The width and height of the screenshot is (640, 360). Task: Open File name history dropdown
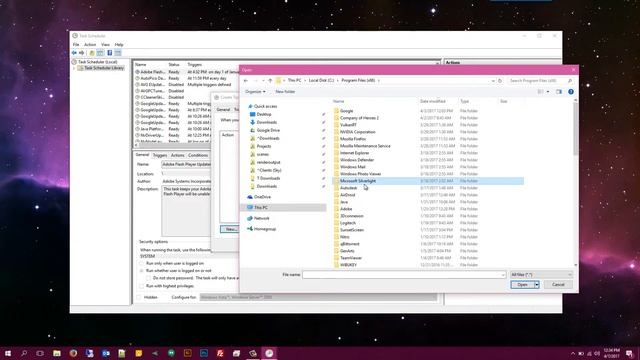pos(503,275)
